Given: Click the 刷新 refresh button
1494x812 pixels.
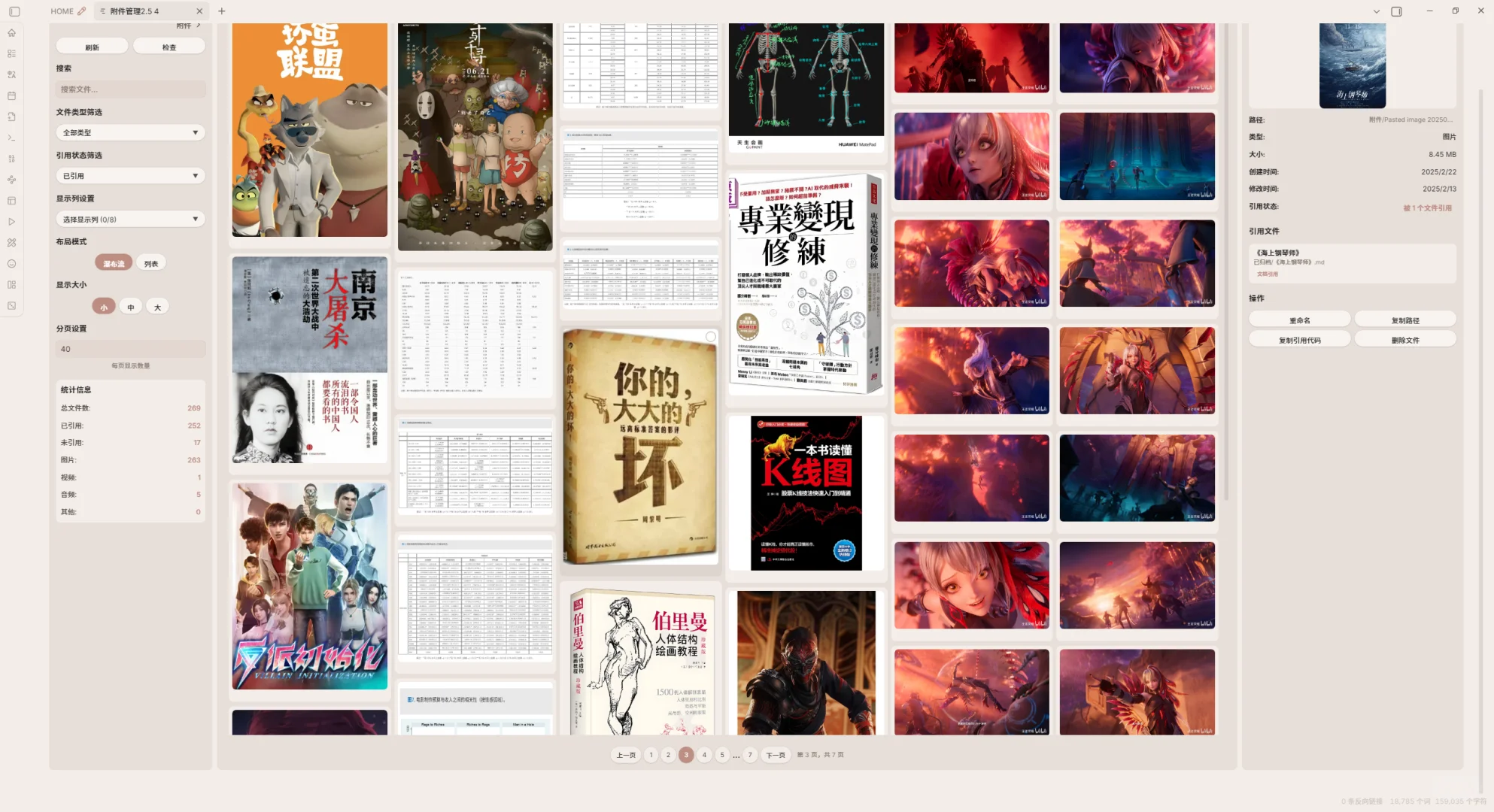Looking at the screenshot, I should point(92,47).
